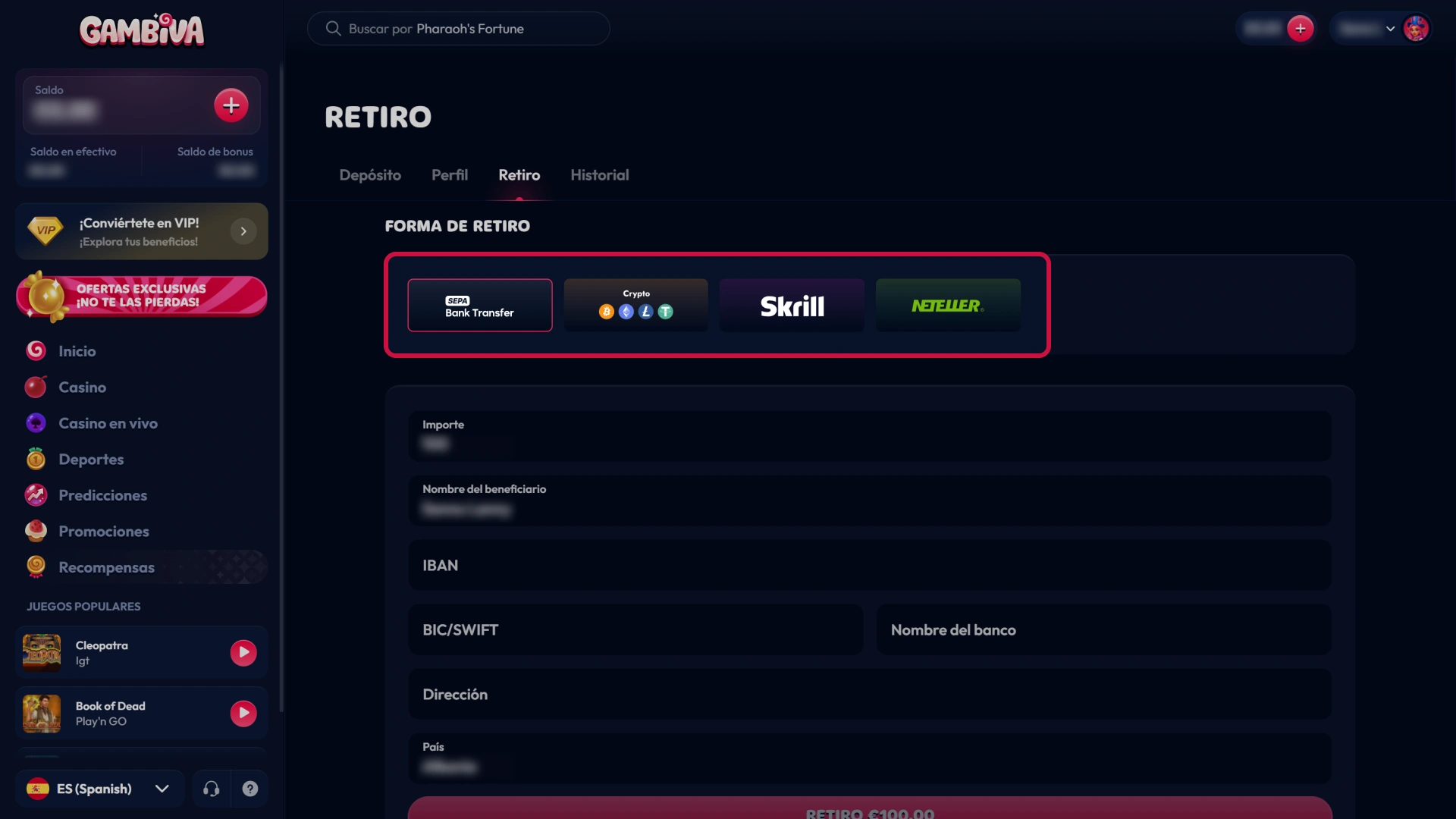This screenshot has height=819, width=1456.
Task: Open Deportes section
Action: pos(91,460)
